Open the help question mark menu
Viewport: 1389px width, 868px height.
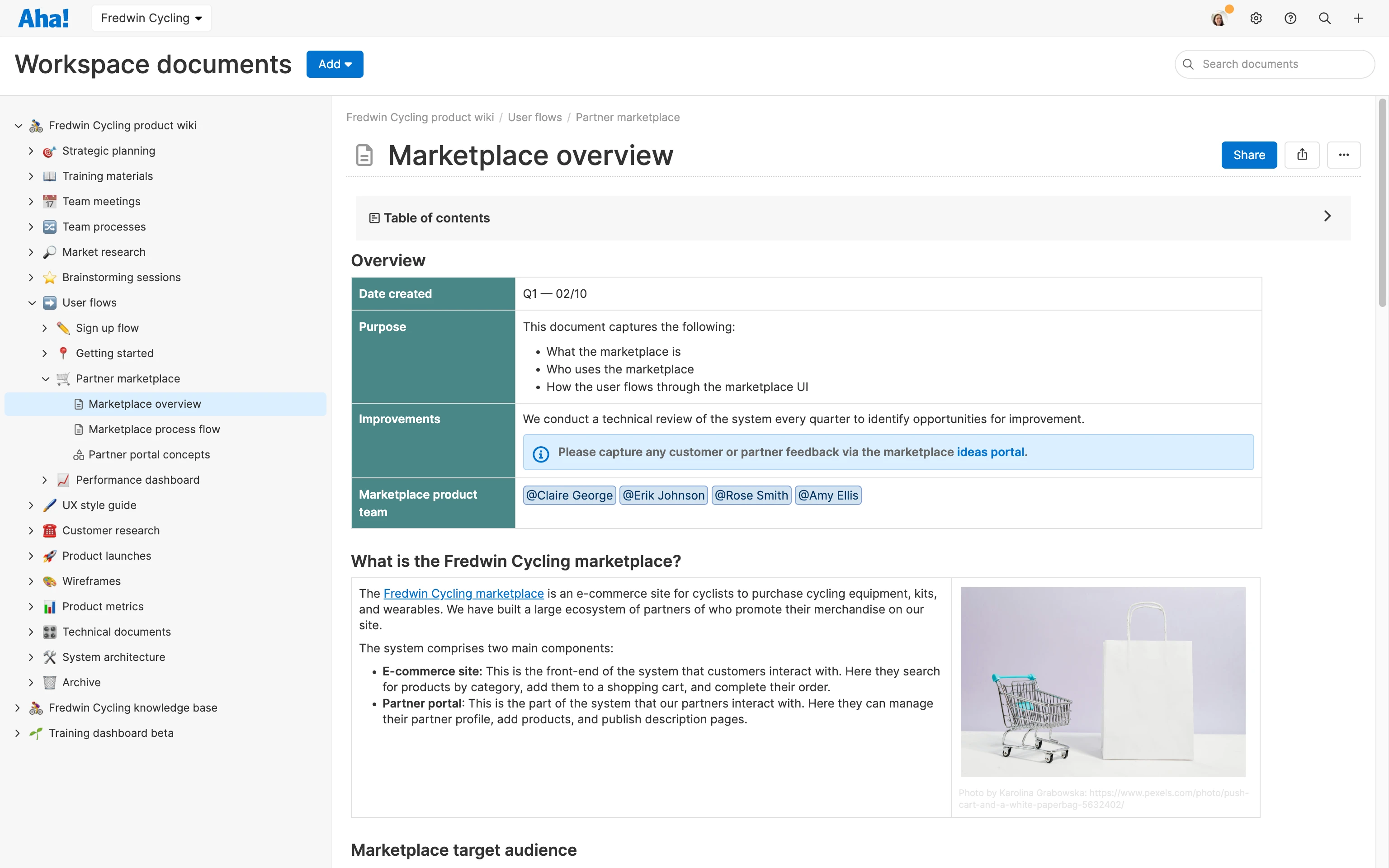click(1290, 18)
